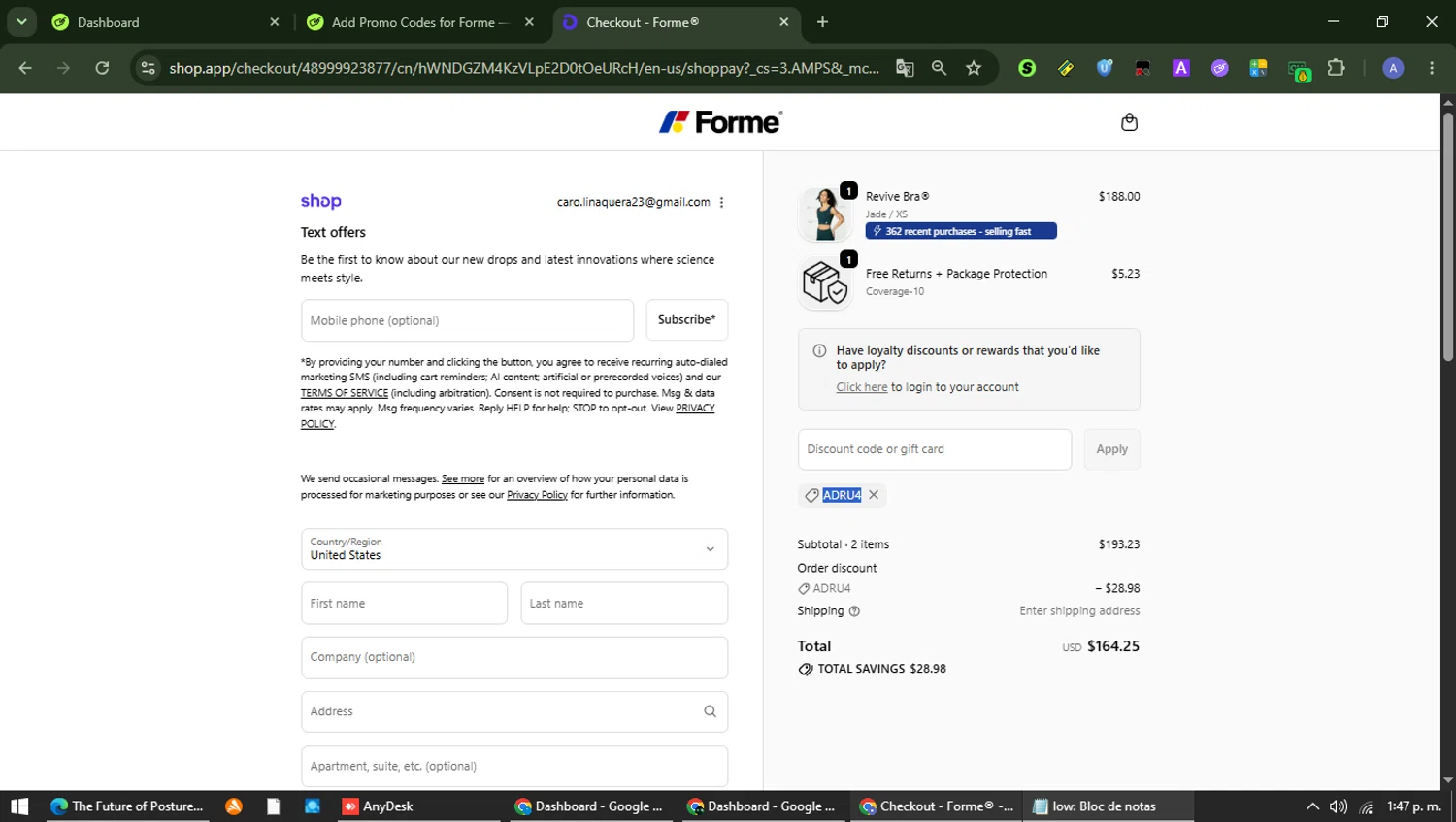
Task: Click the Last name field
Action: [x=624, y=604]
